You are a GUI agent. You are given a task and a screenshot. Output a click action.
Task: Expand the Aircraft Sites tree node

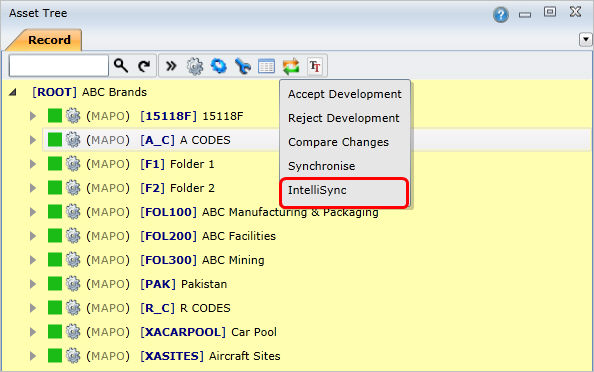pos(33,356)
